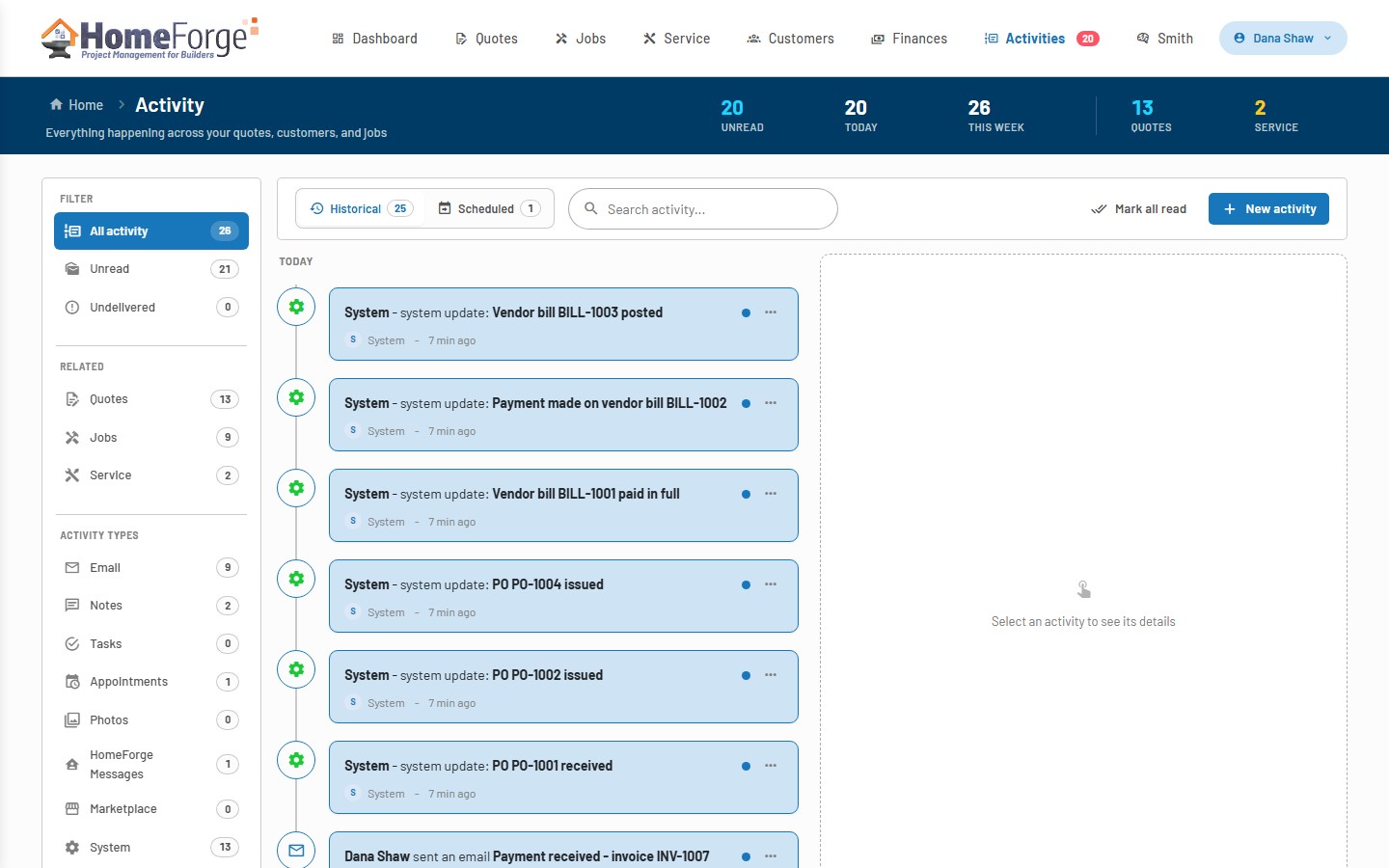Go to Home breadcrumb link

coord(76,105)
